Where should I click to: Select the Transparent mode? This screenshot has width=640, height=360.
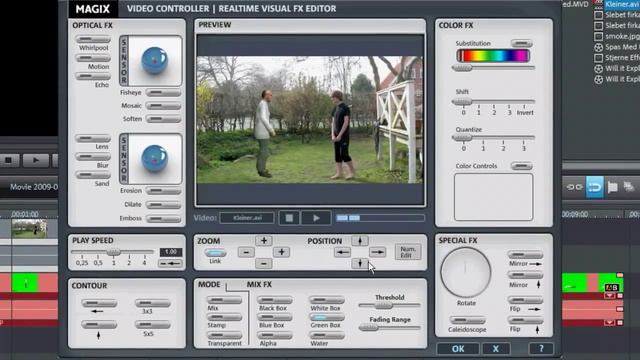[224, 336]
